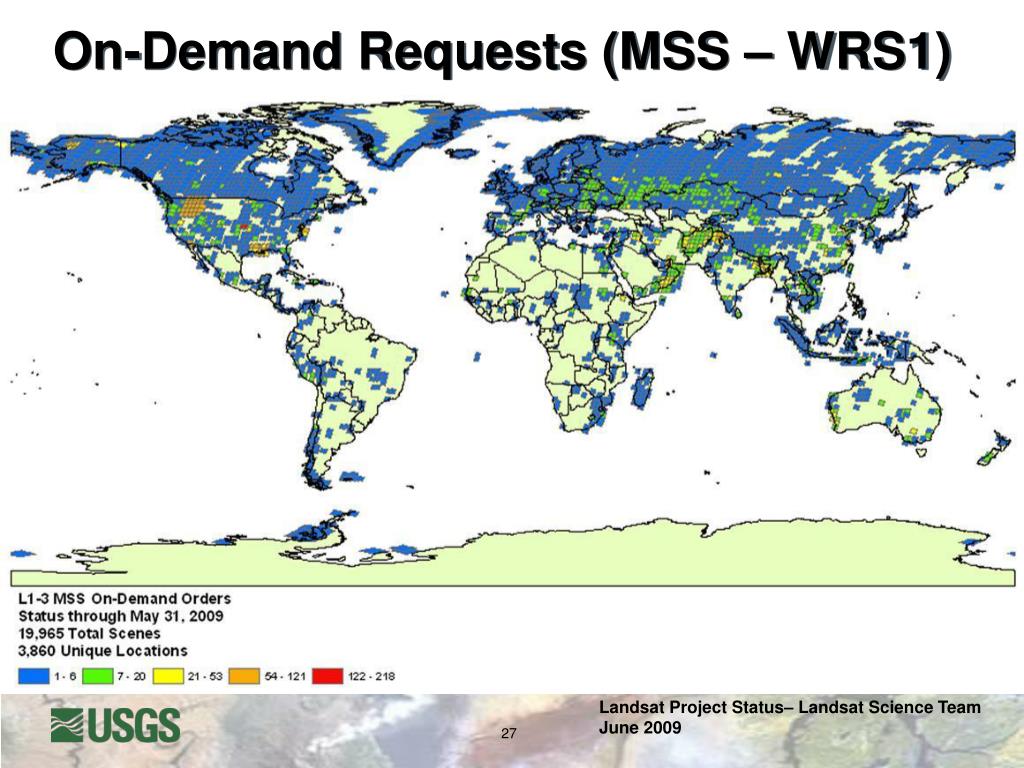
Task: Click Status through May 31, 2009
Action: click(x=121, y=616)
